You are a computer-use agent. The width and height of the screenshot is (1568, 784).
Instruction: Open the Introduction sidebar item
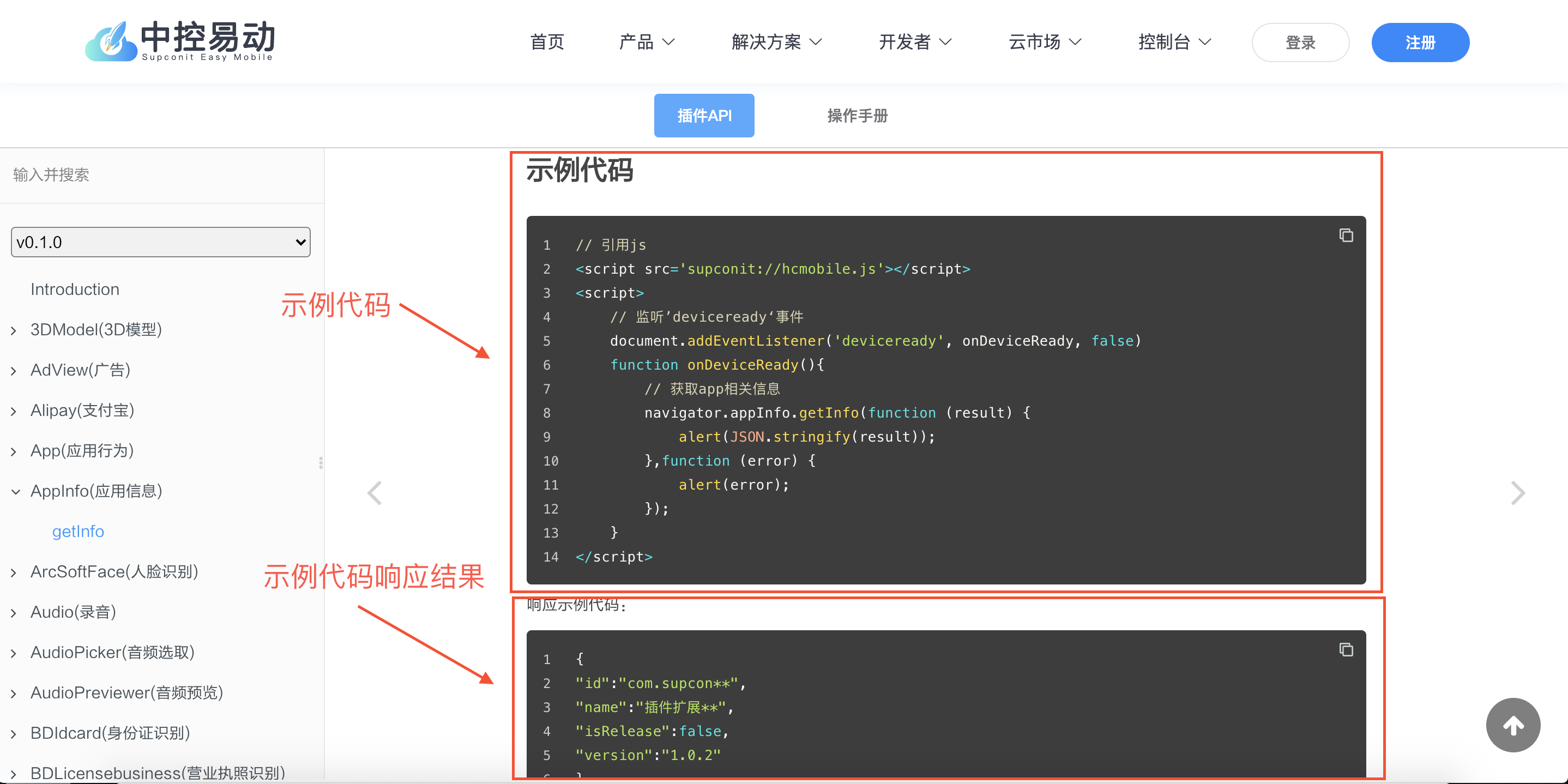(75, 289)
